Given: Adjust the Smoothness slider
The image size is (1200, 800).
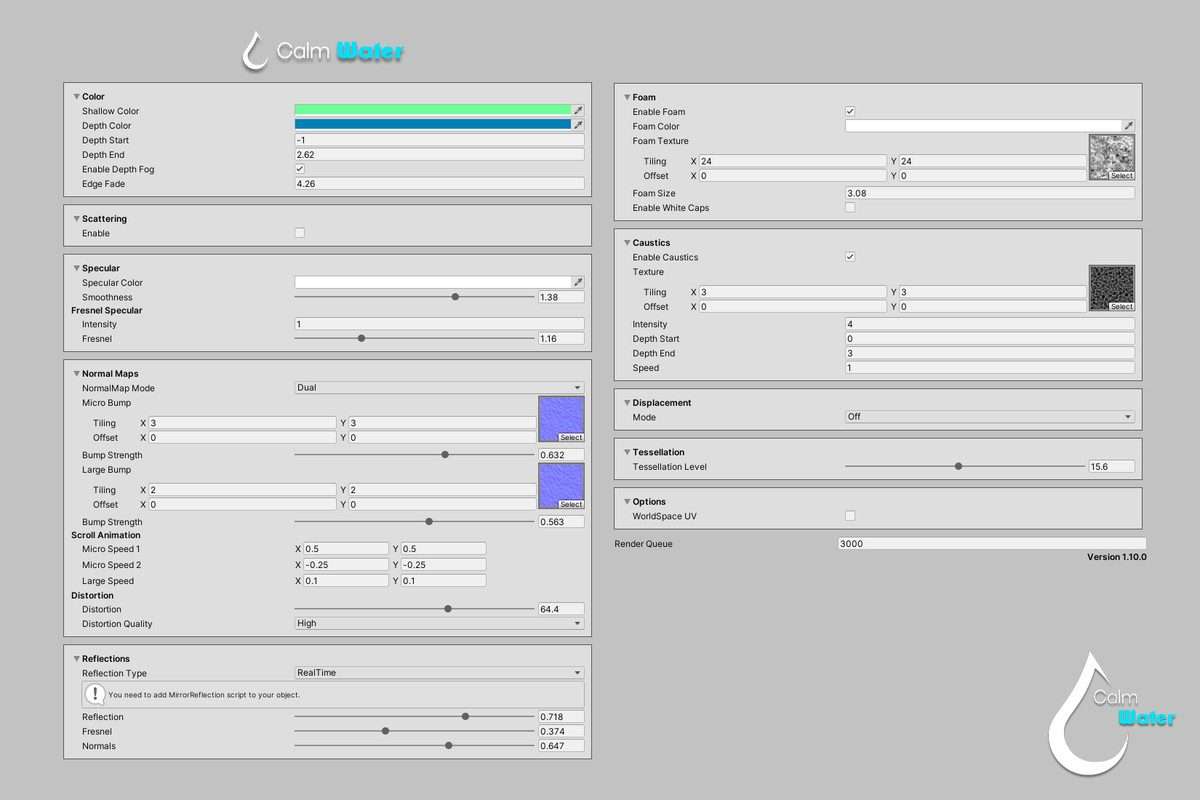Looking at the screenshot, I should click(x=414, y=297).
